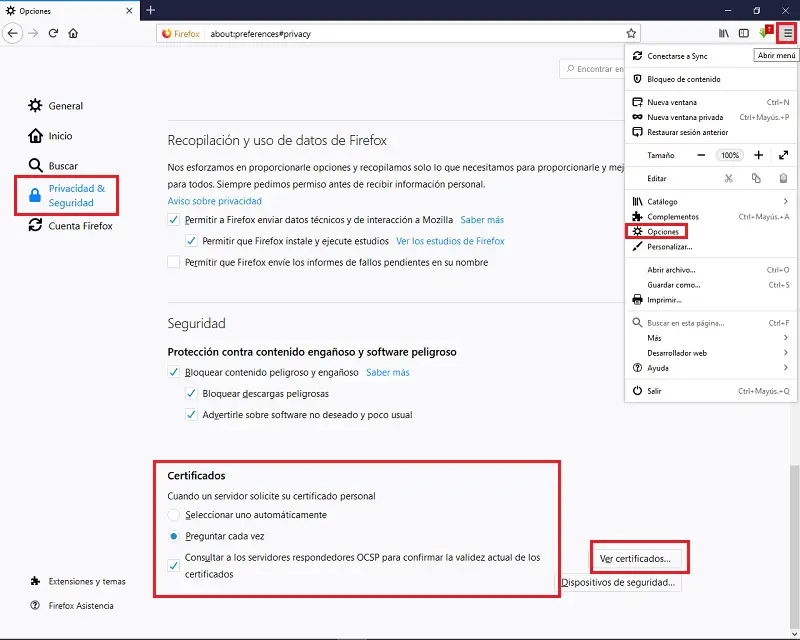Choose Abrir archivo... menu item
This screenshot has width=800, height=640.
[x=711, y=270]
